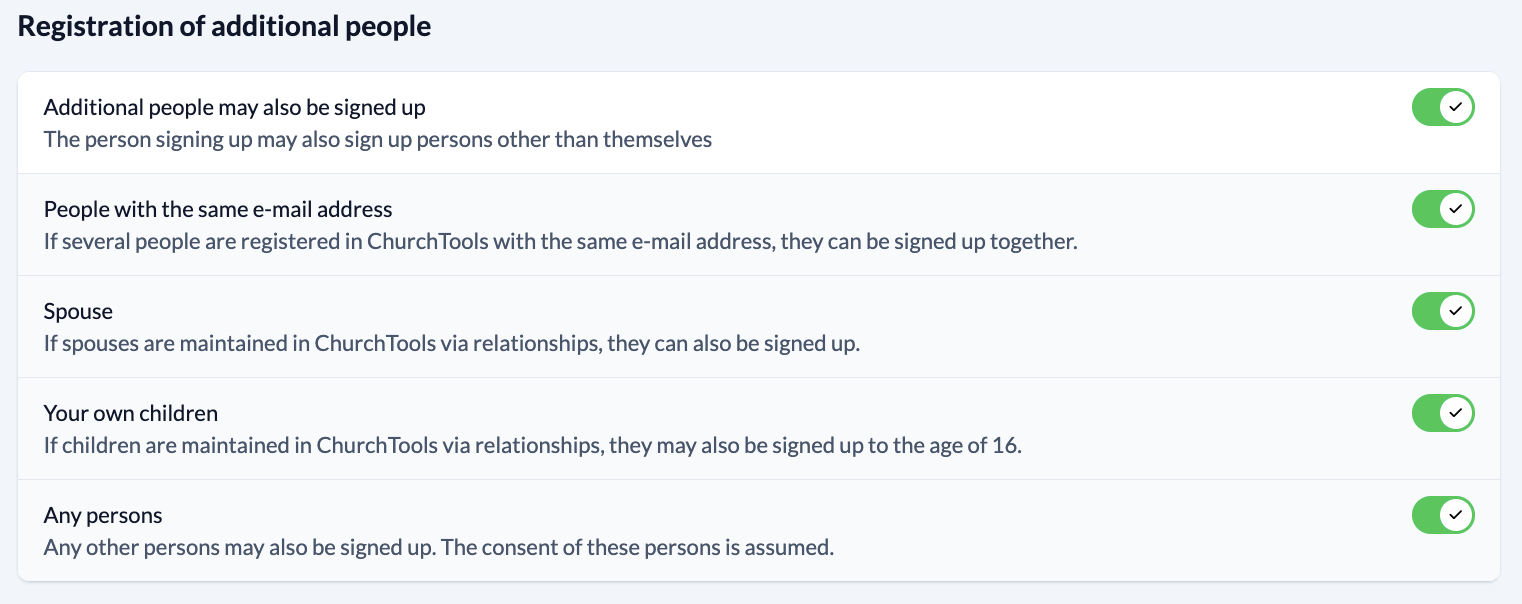Click the description about signing up other persons
The width and height of the screenshot is (1522, 604).
(377, 139)
